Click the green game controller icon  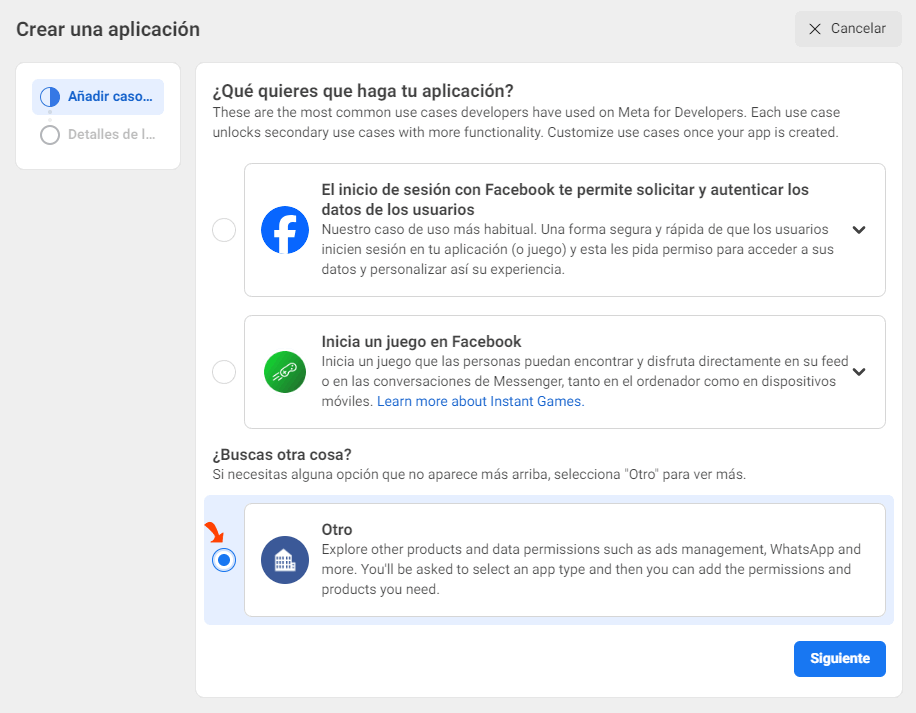point(284,372)
